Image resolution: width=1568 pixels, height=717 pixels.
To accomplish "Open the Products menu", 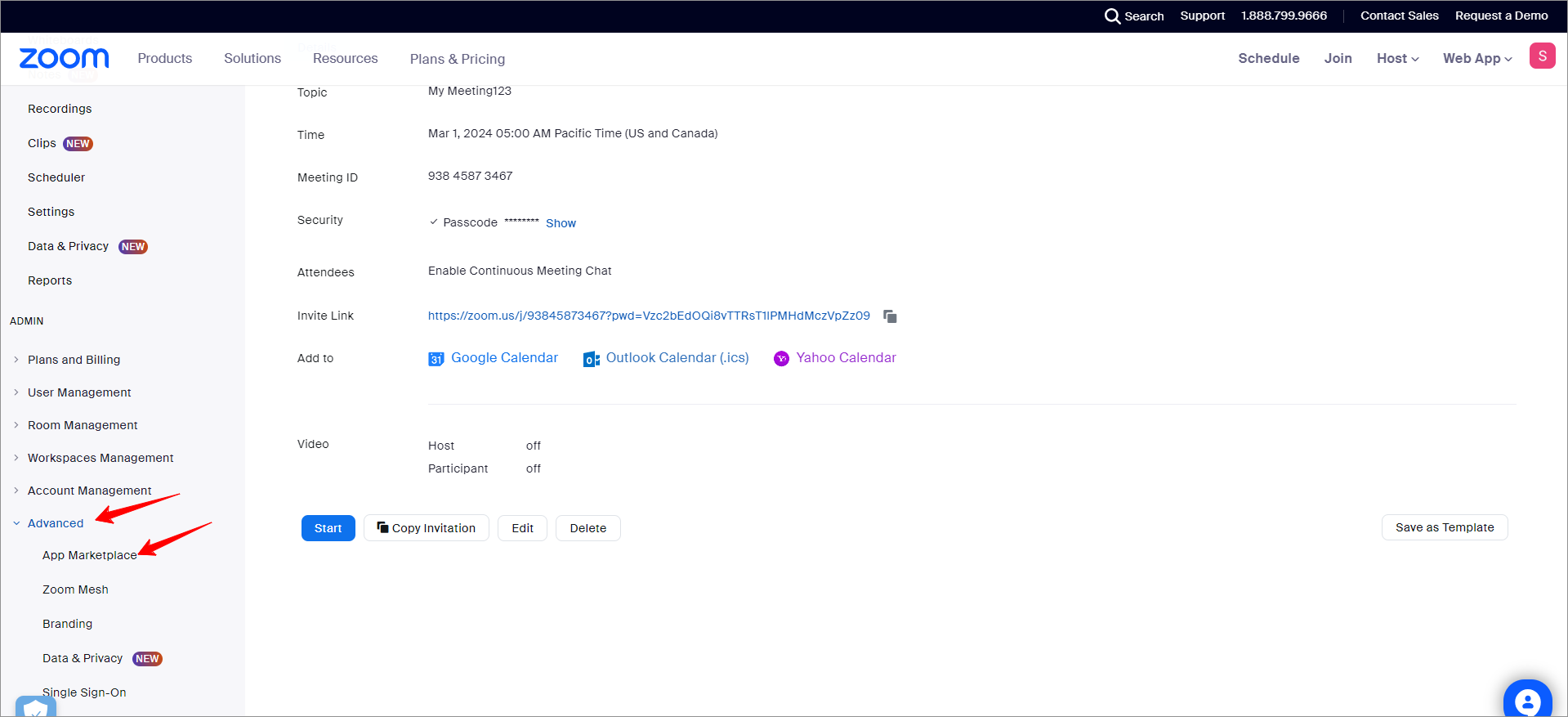I will 165,58.
